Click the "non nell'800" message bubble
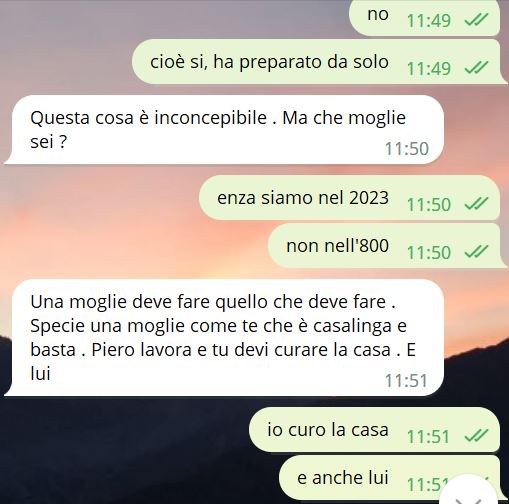 pyautogui.click(x=387, y=246)
